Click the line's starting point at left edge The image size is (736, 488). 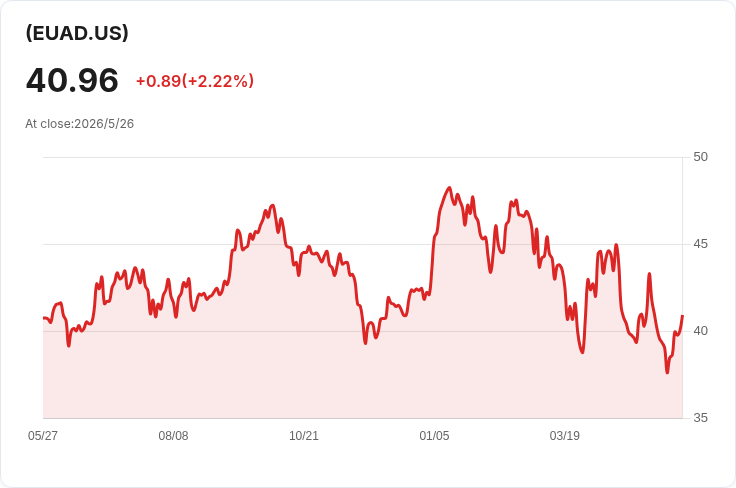[x=44, y=318]
